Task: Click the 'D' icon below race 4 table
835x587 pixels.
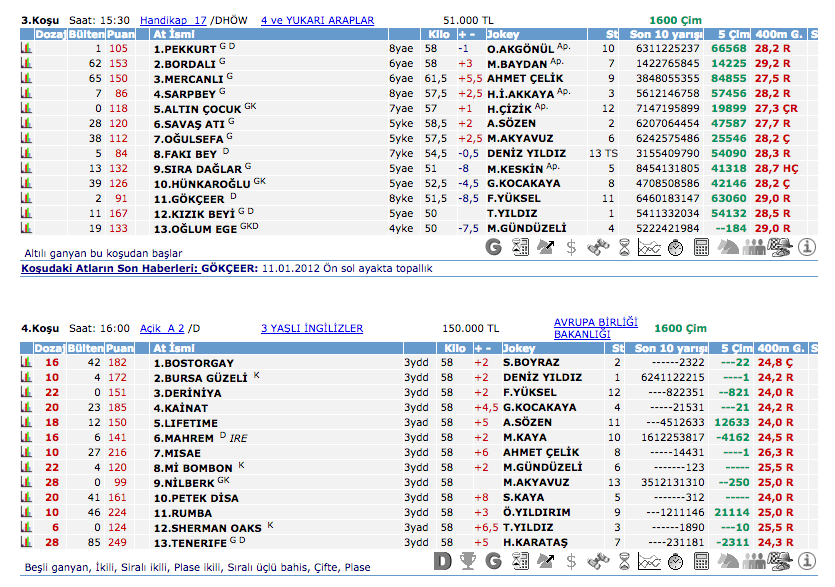Action: (x=443, y=560)
